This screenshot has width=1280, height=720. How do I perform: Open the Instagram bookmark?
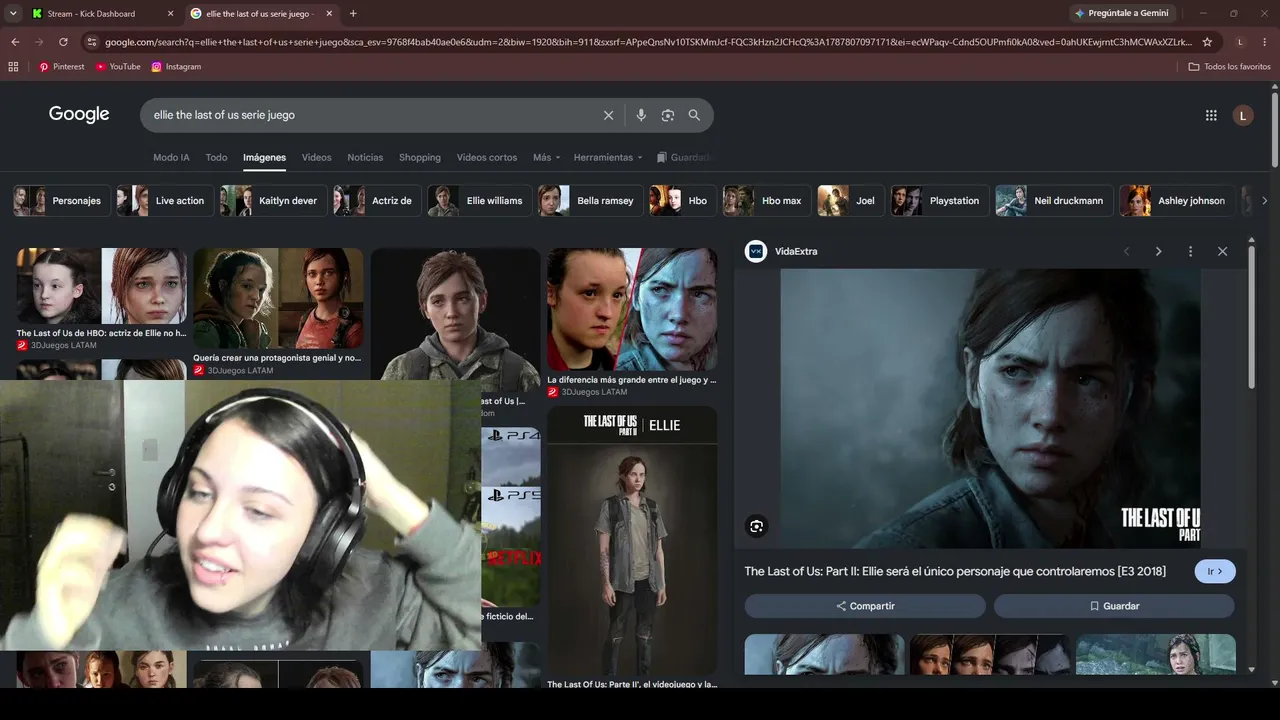(176, 67)
